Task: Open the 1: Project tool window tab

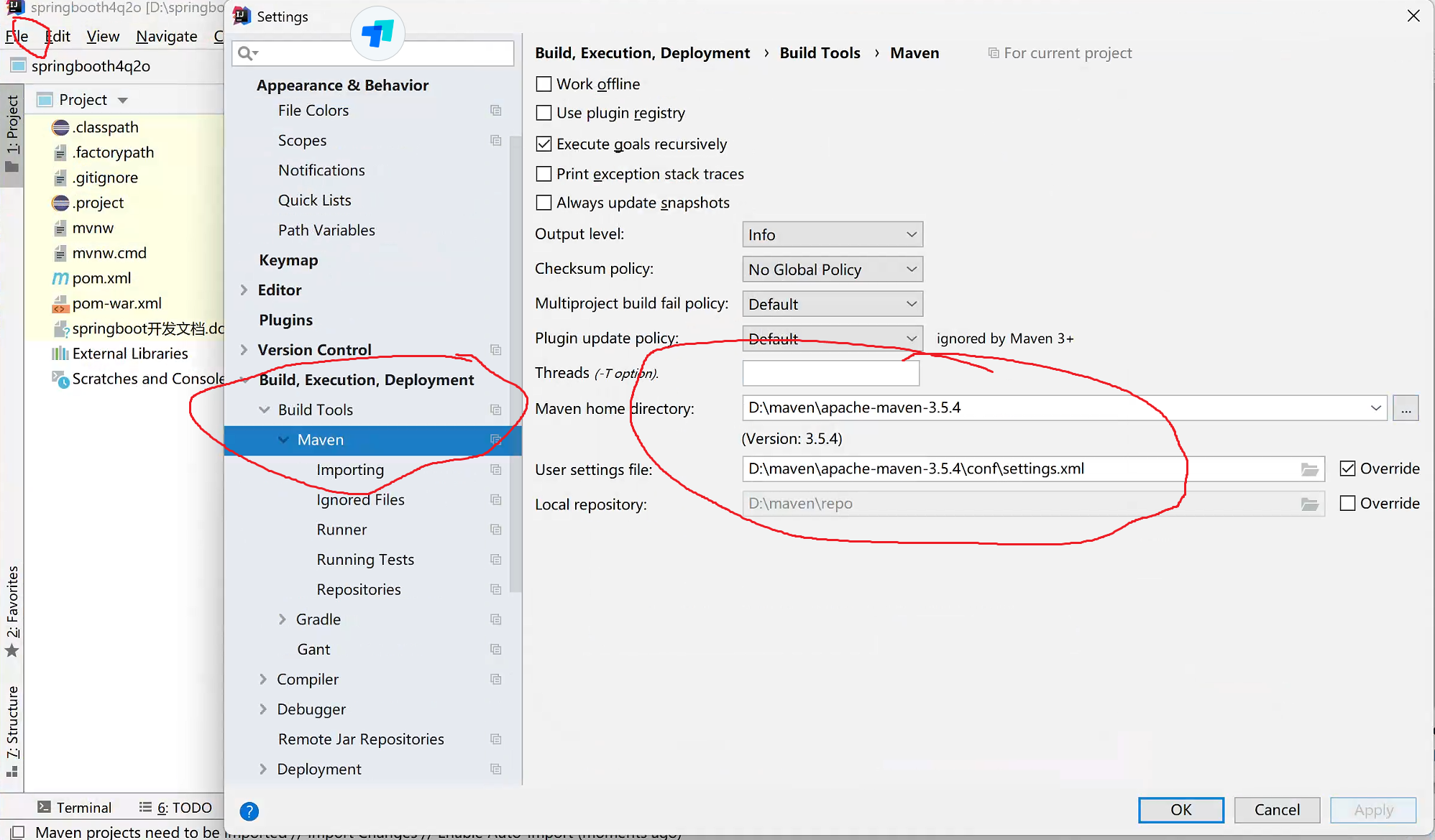Action: (x=12, y=134)
